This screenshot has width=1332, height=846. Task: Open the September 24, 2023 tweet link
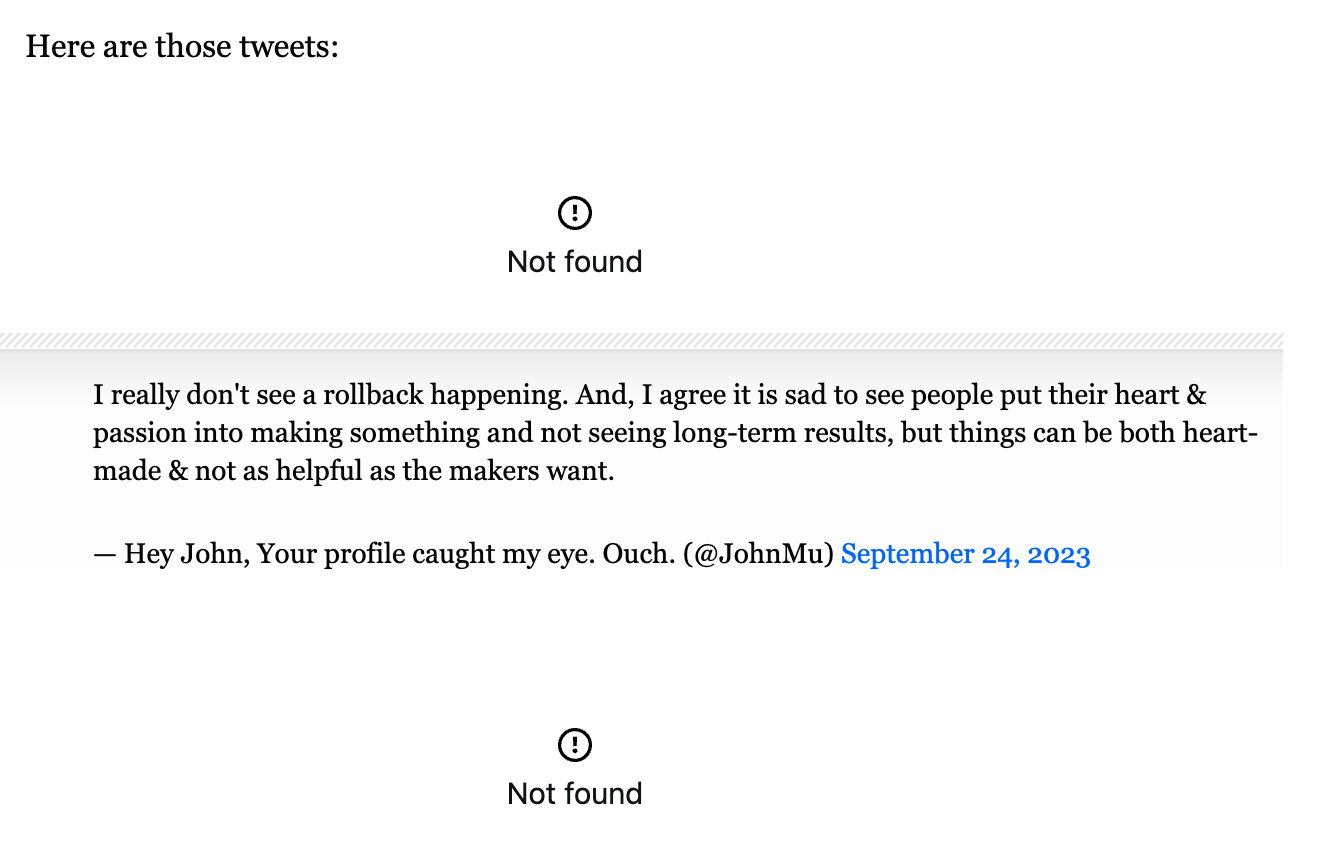coord(965,555)
